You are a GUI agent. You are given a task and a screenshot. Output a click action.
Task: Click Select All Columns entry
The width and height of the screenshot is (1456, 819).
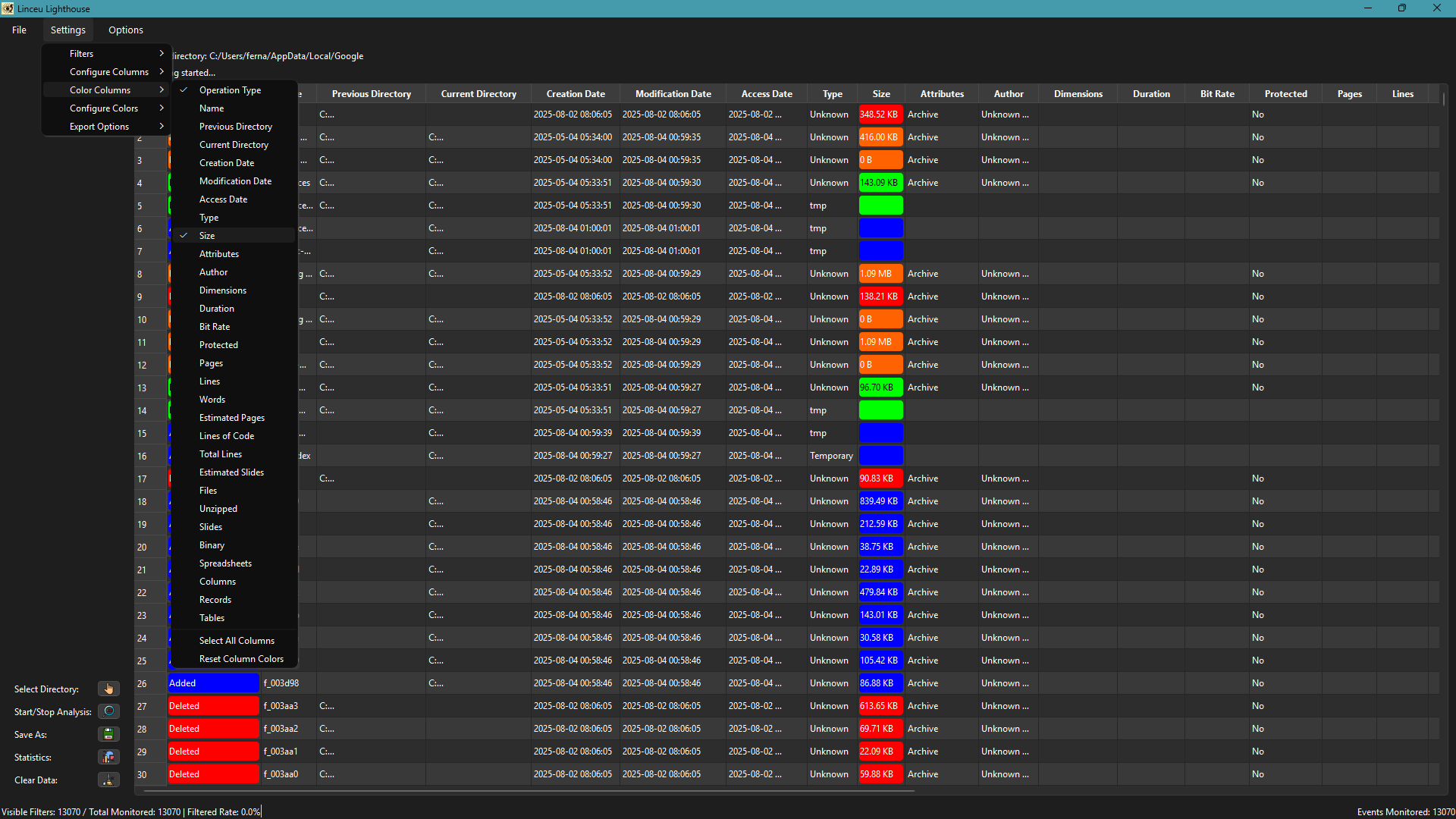point(237,641)
